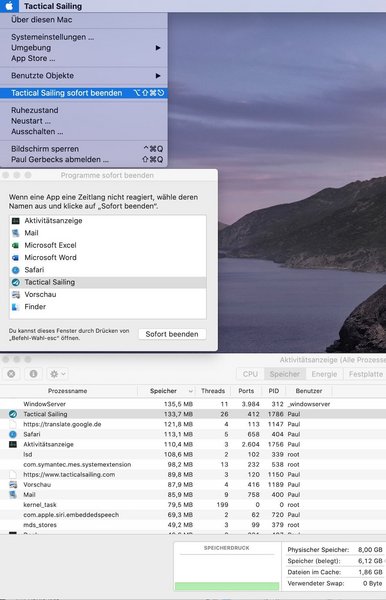This screenshot has height=600, width=386.
Task: Click Vorschau icon in process list
Action: (x=13, y=484)
